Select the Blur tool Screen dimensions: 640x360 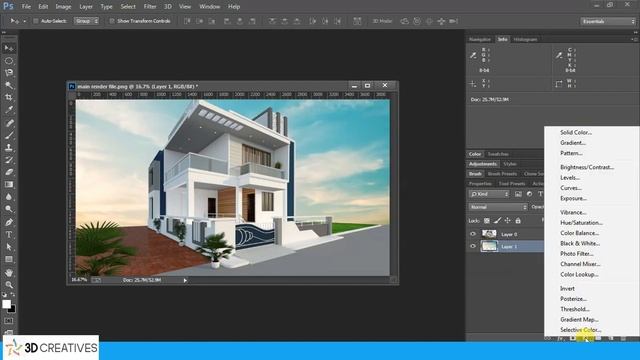[9, 197]
